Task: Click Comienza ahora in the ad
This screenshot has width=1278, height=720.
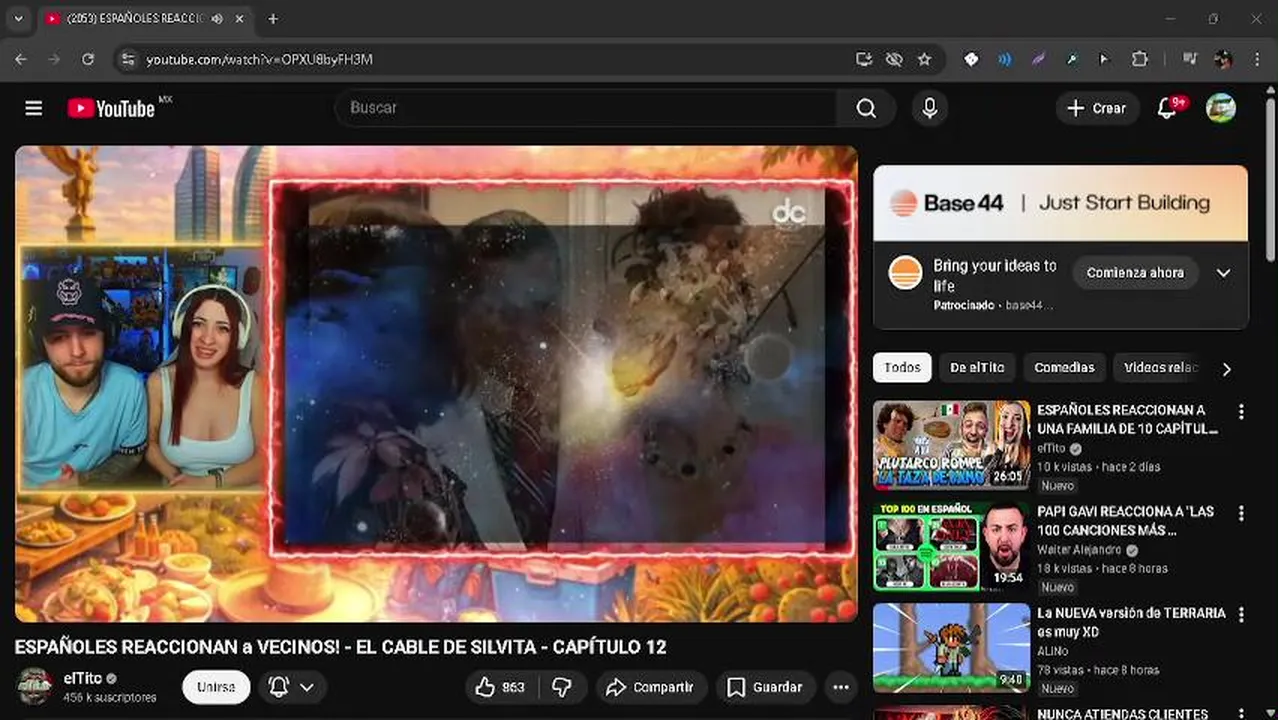Action: click(1135, 273)
